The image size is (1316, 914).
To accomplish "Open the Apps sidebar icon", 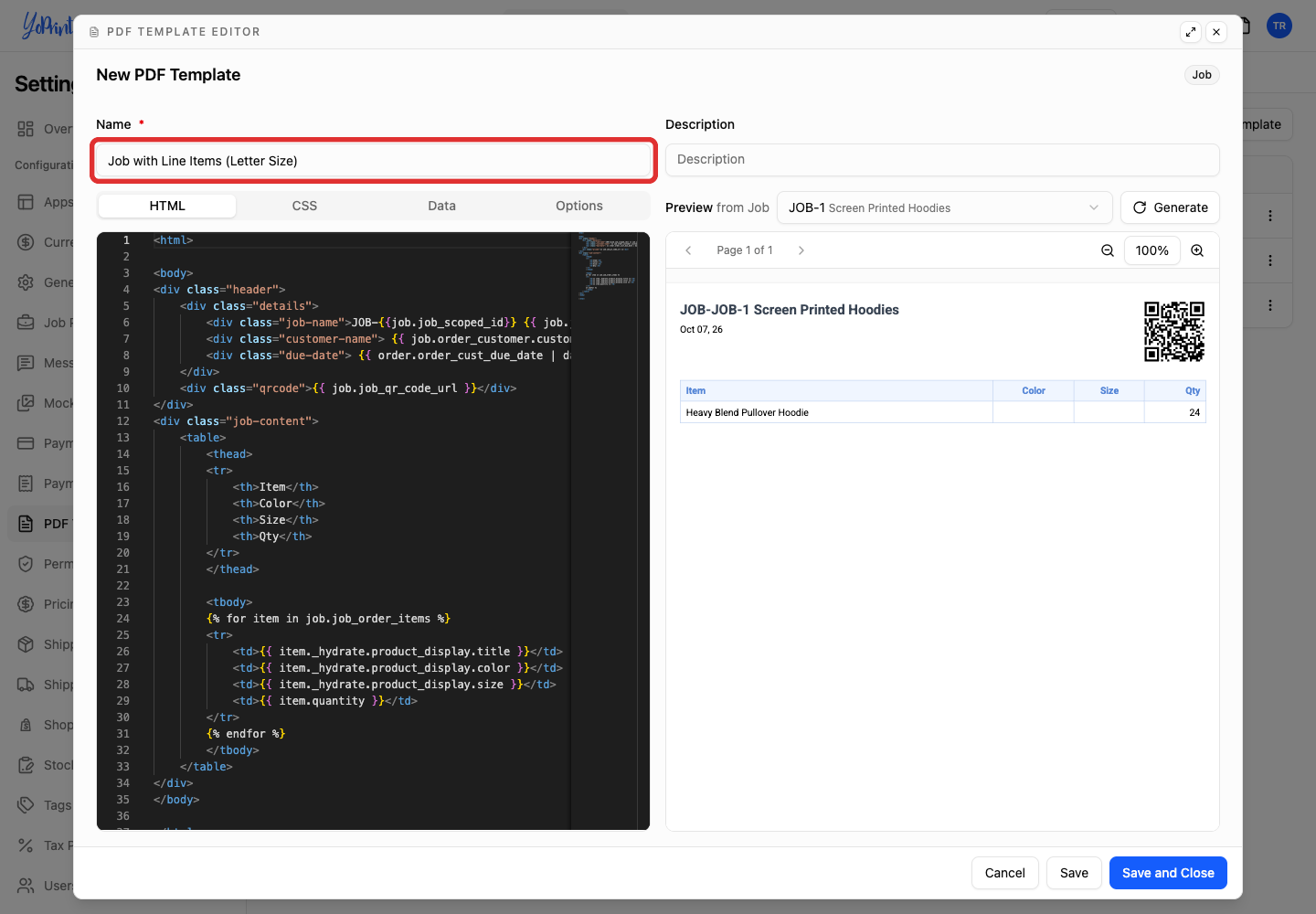I will click(26, 202).
